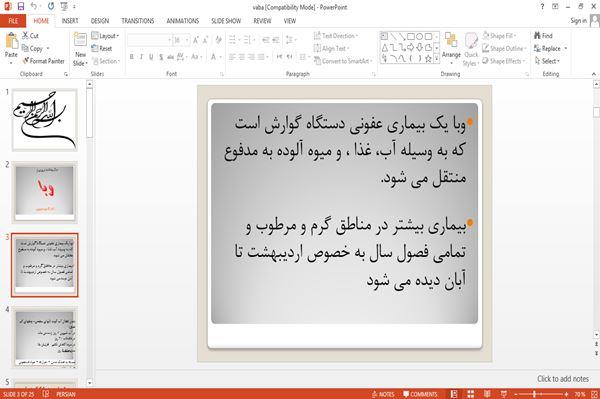Click the Redo icon in quick access toolbar

point(51,7)
